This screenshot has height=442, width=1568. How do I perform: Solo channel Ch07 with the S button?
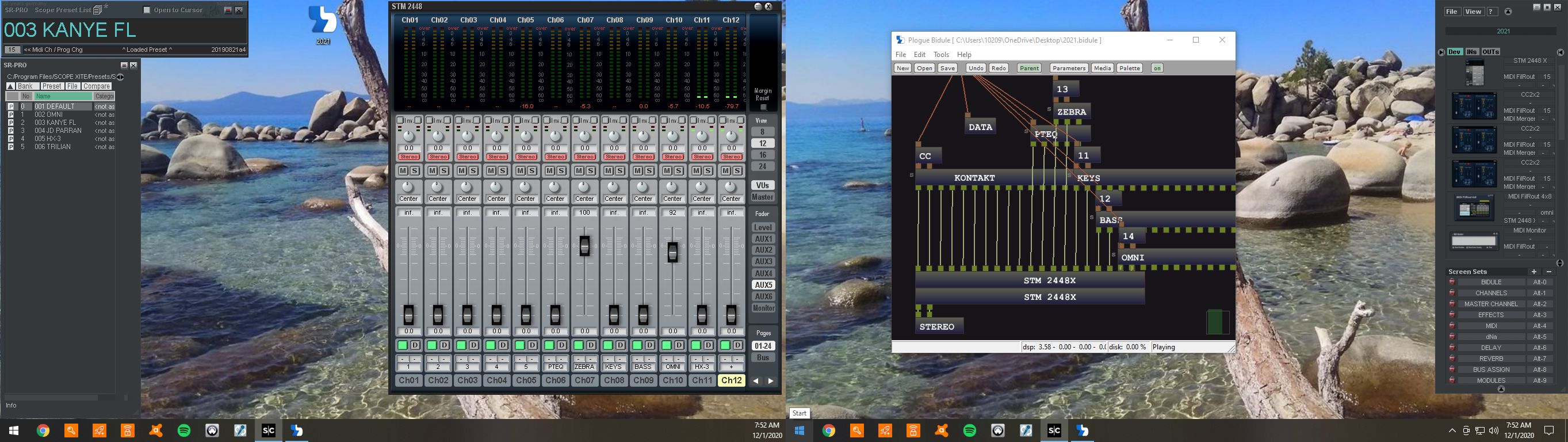click(x=590, y=171)
